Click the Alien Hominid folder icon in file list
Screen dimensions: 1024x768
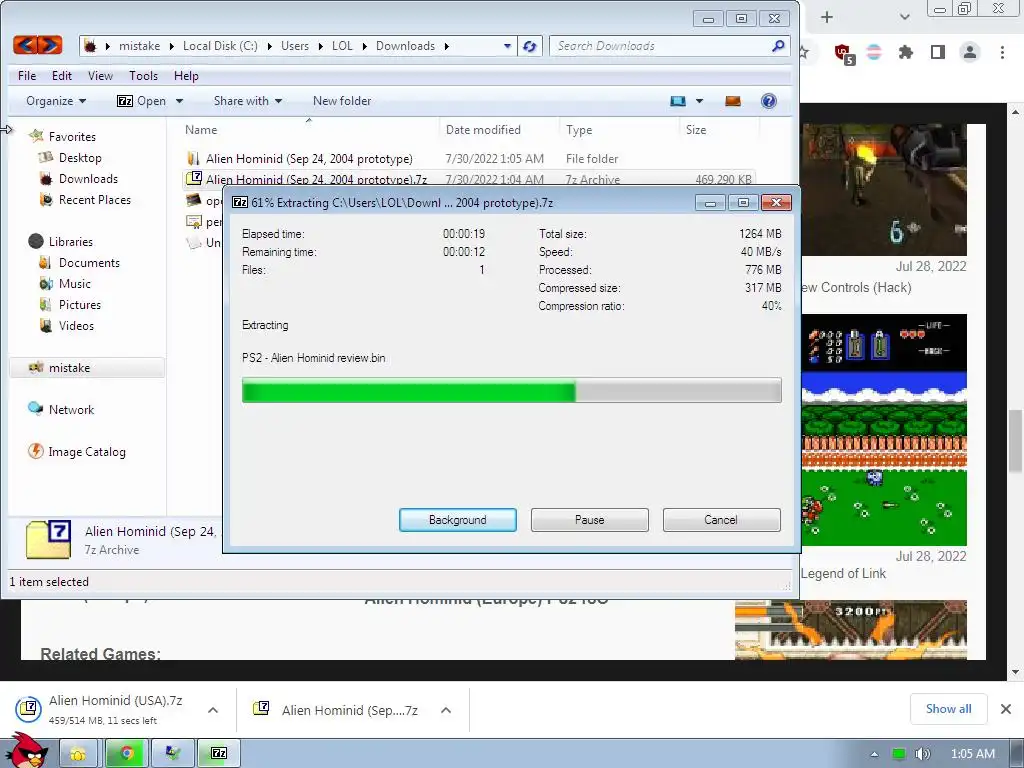coord(193,158)
